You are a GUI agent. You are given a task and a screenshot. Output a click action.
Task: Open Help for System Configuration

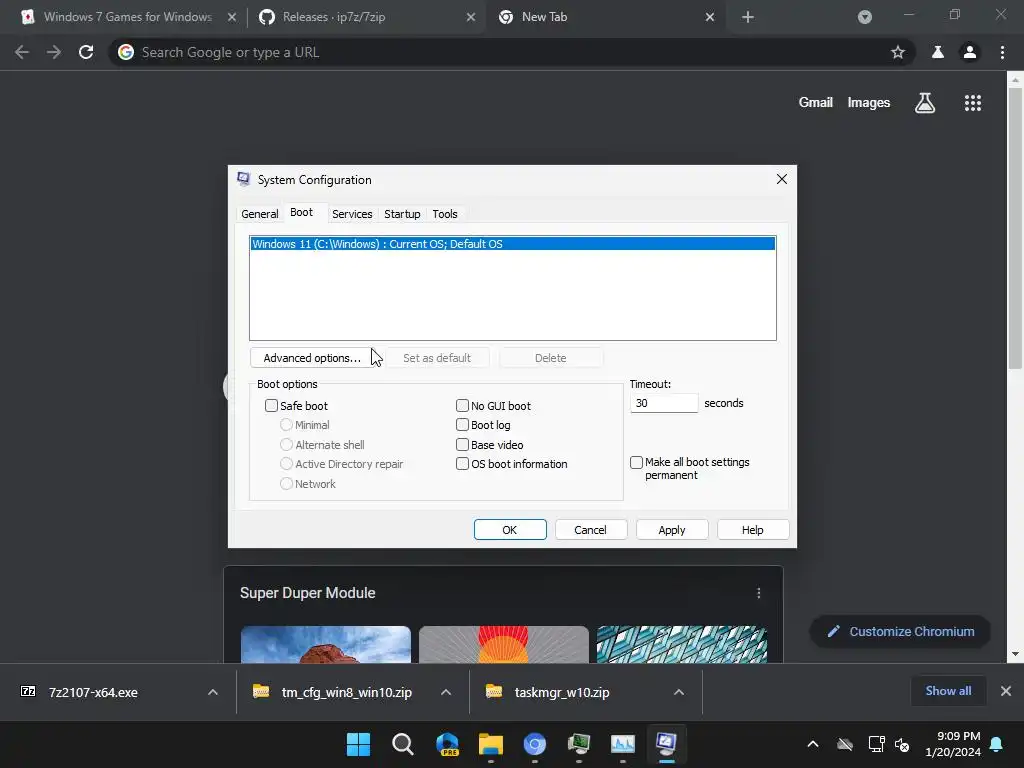click(752, 530)
